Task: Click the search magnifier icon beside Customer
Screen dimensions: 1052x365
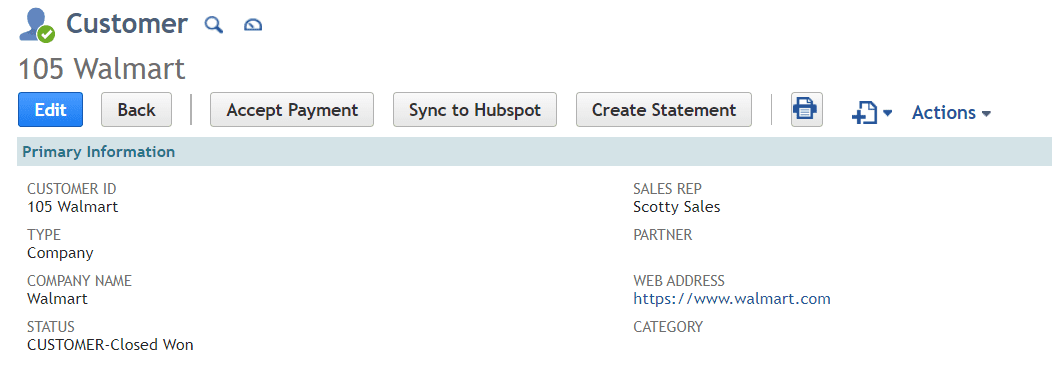Action: [x=214, y=25]
